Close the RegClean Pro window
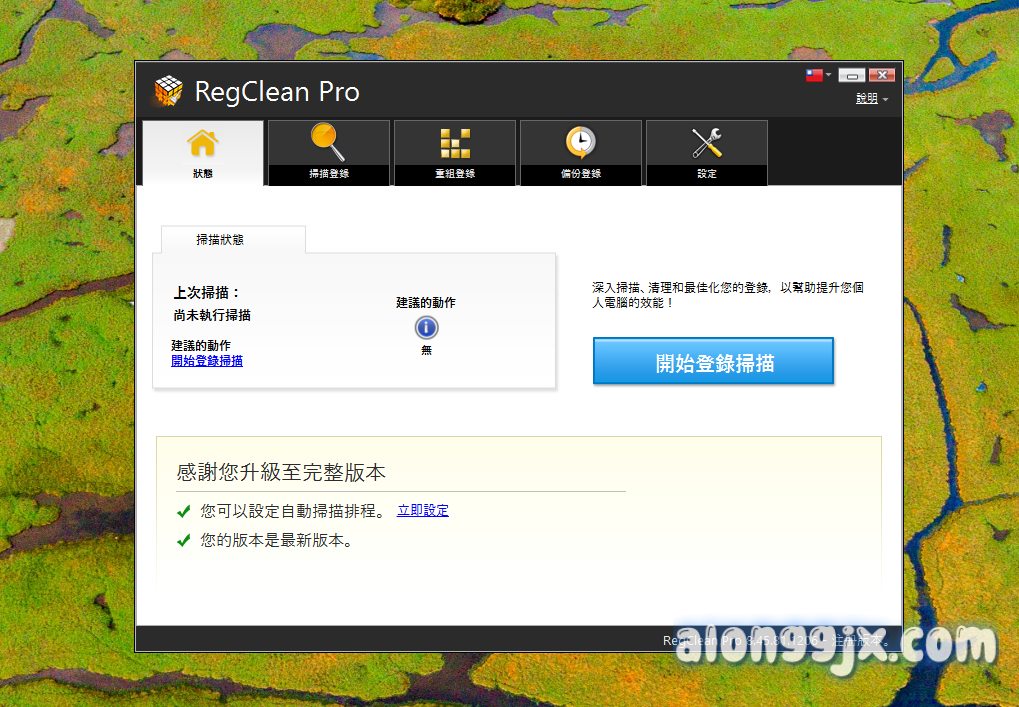 [x=881, y=75]
